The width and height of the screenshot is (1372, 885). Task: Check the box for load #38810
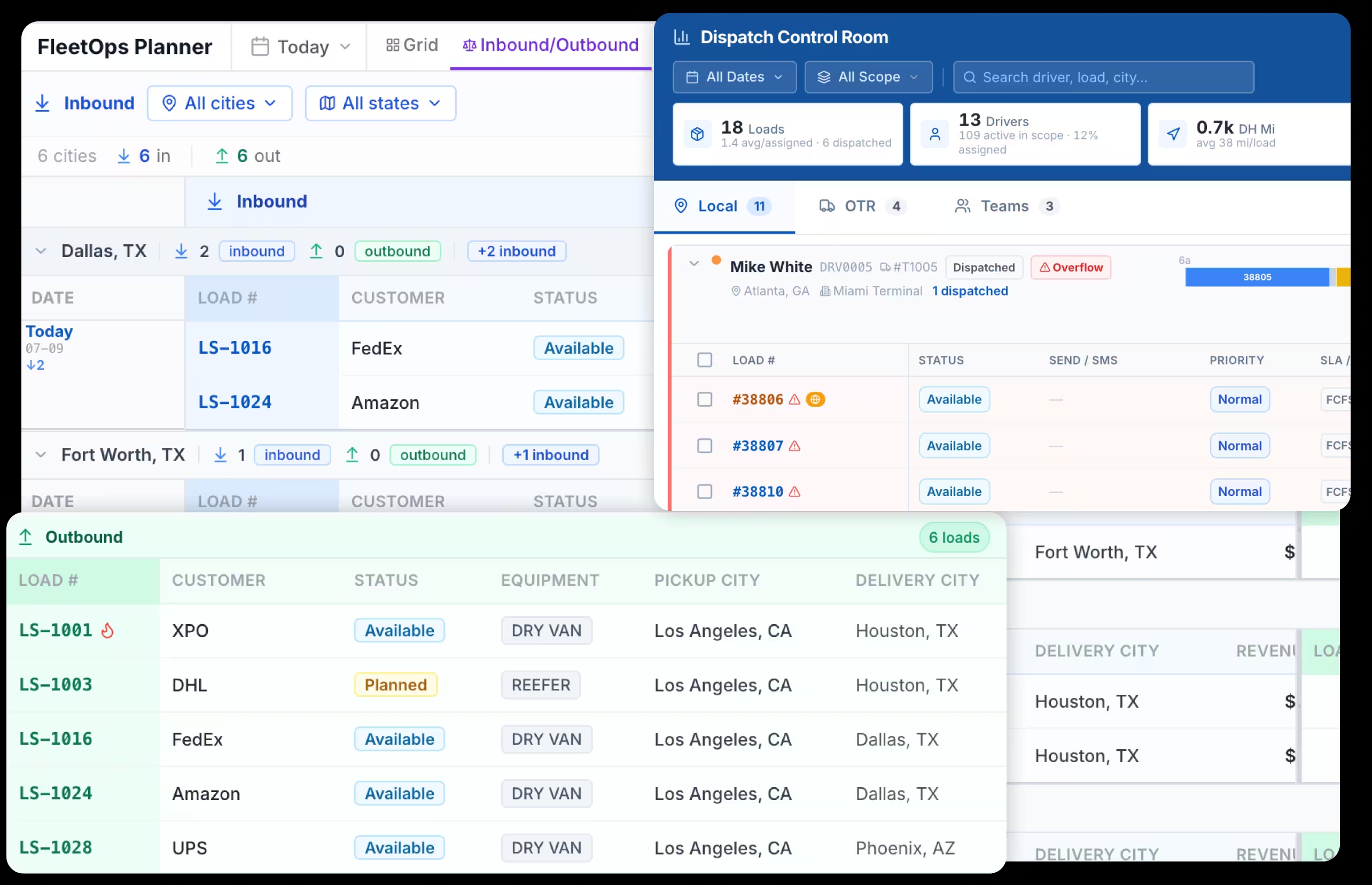coord(704,492)
